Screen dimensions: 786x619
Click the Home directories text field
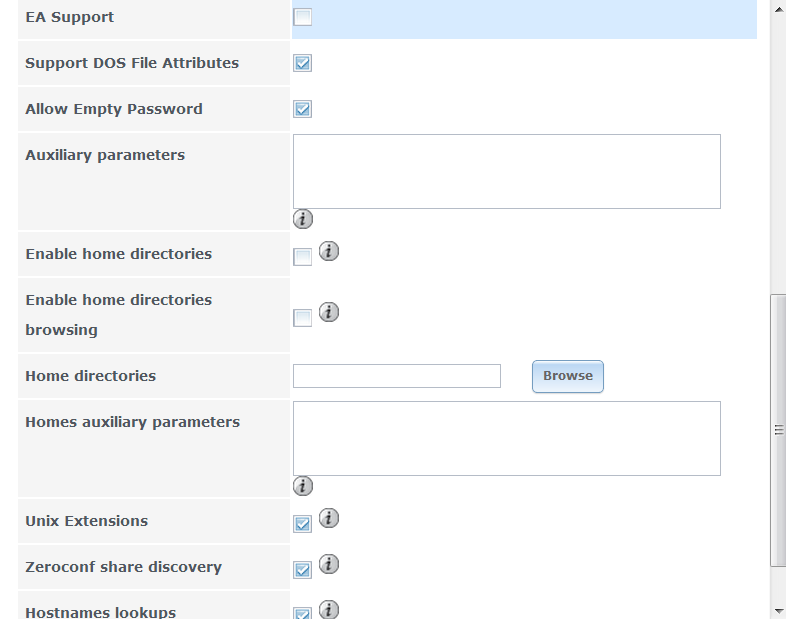tap(396, 376)
